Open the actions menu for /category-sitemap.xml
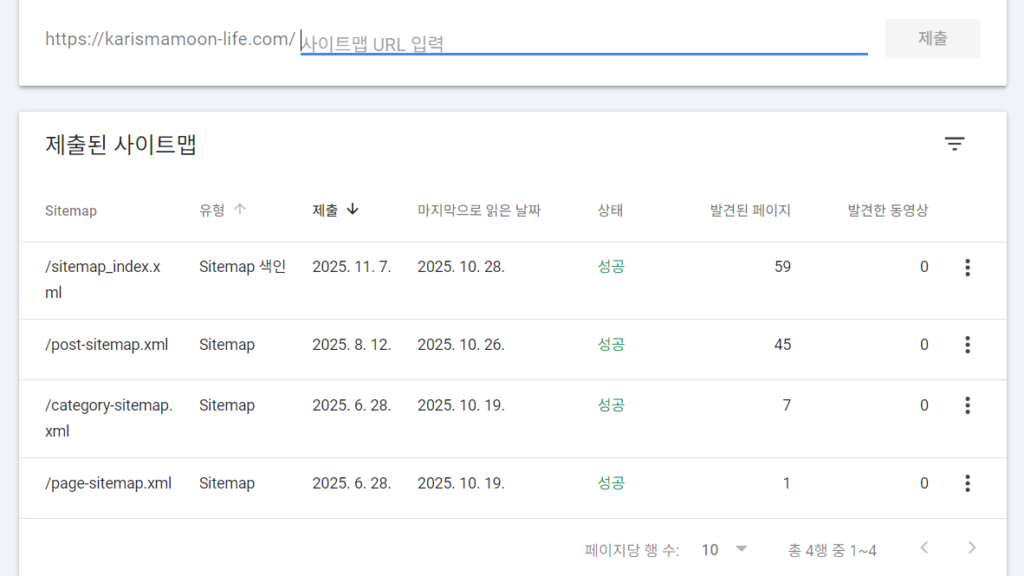 [967, 406]
